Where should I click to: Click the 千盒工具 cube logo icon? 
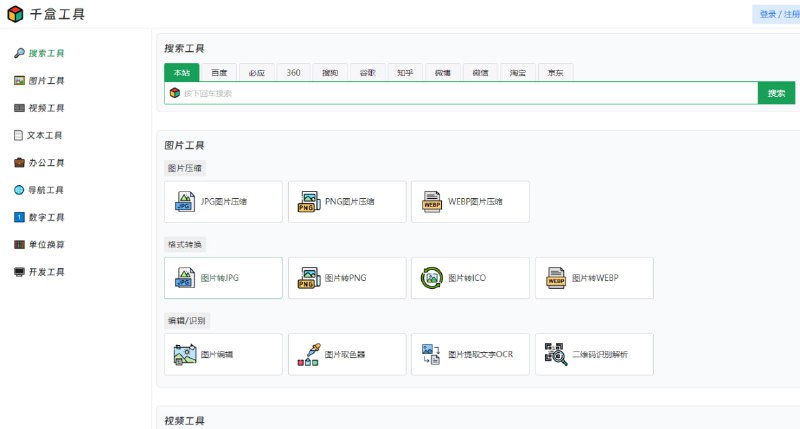point(15,14)
